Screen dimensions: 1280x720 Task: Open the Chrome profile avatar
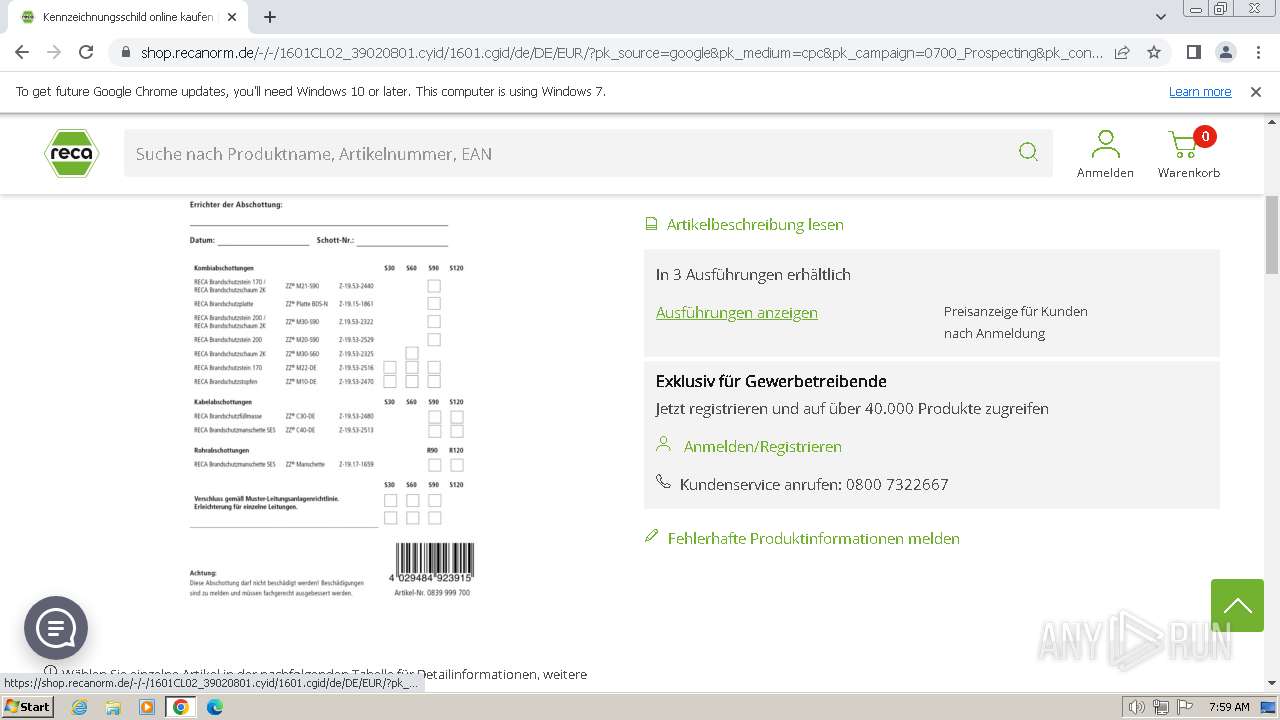click(x=1225, y=52)
